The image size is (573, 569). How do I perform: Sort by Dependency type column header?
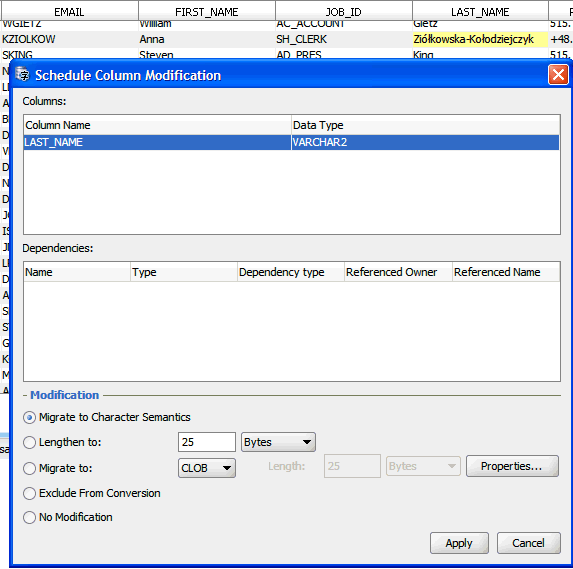291,272
